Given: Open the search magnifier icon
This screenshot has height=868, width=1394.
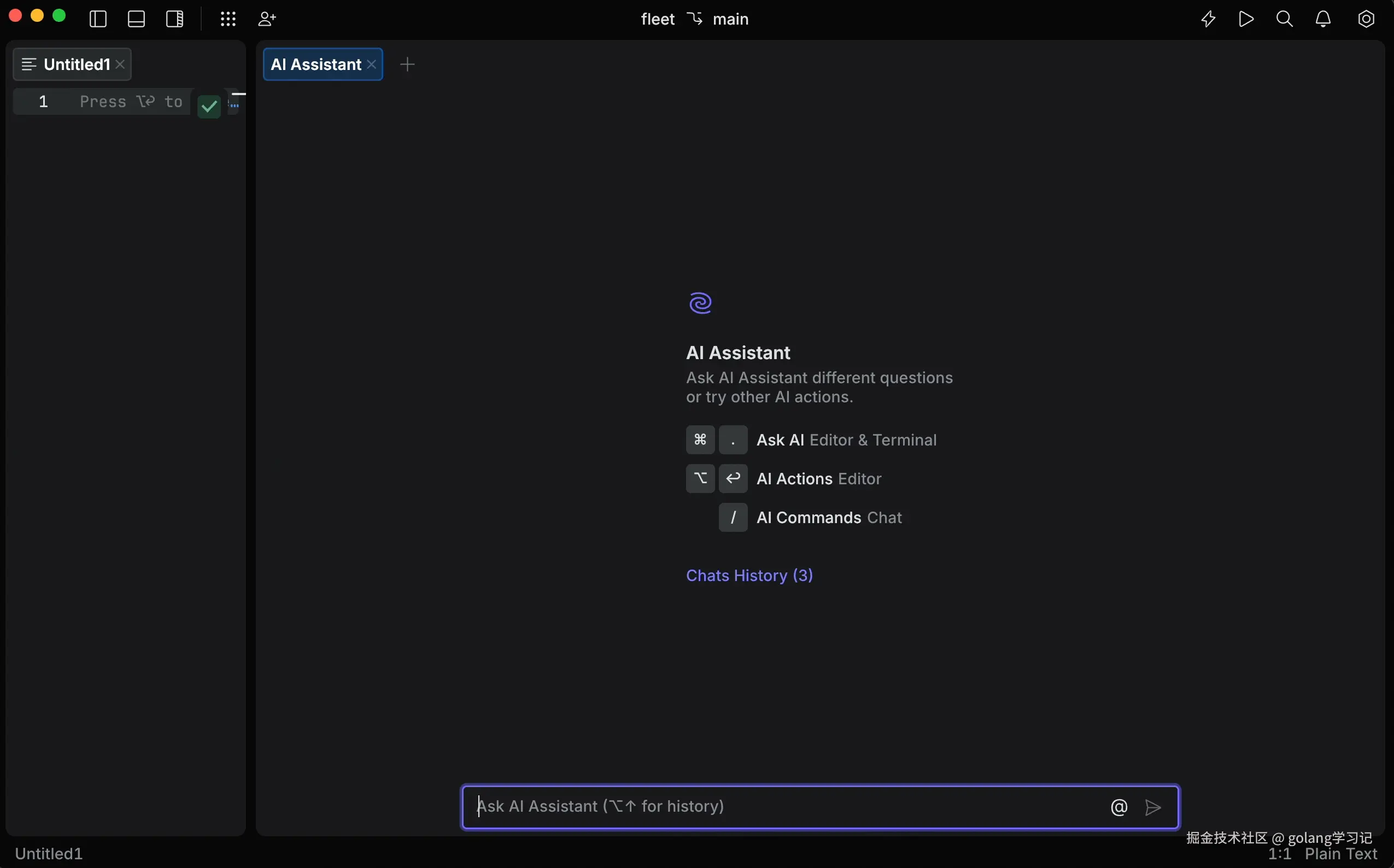Looking at the screenshot, I should pos(1284,19).
